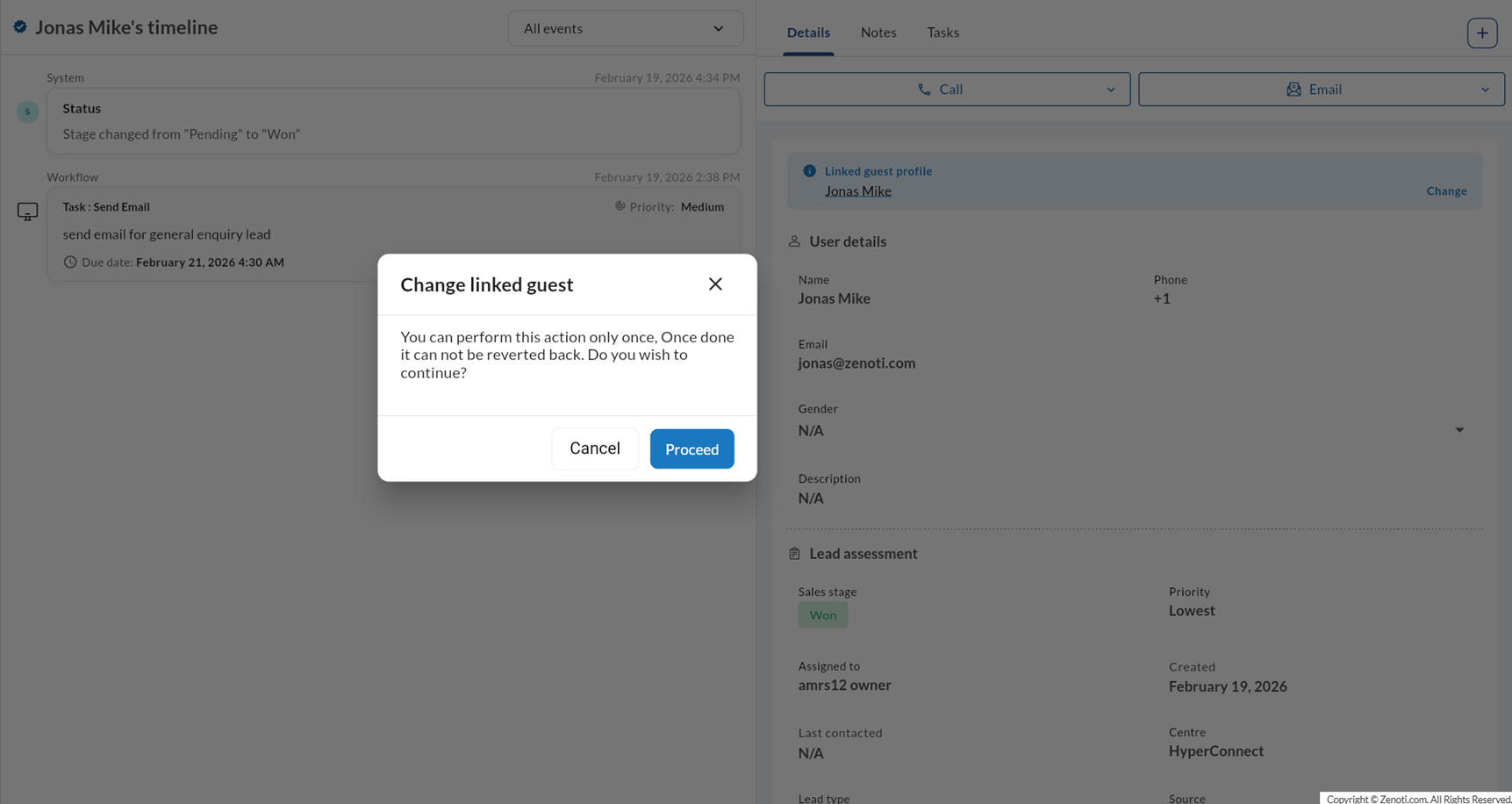The height and width of the screenshot is (804, 1512).
Task: Switch to the Tasks tab
Action: 942,32
